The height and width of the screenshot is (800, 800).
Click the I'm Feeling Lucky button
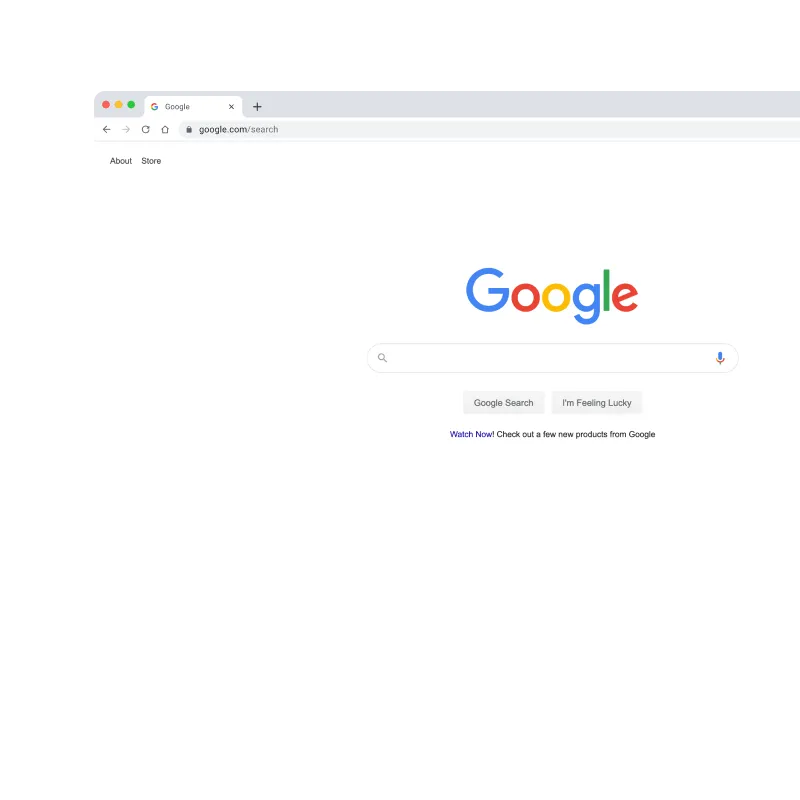[x=596, y=403]
